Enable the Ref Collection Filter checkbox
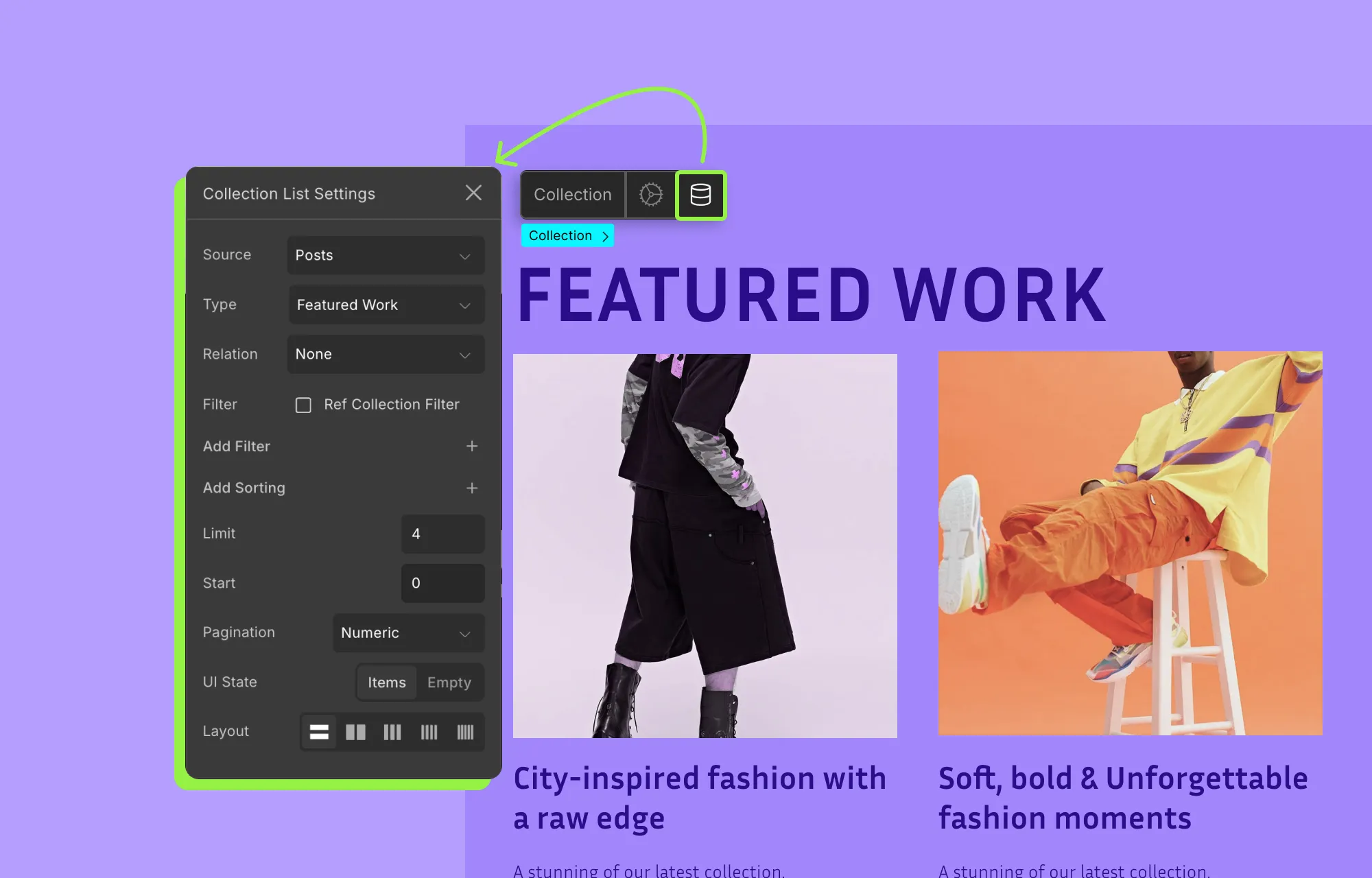 click(x=303, y=405)
